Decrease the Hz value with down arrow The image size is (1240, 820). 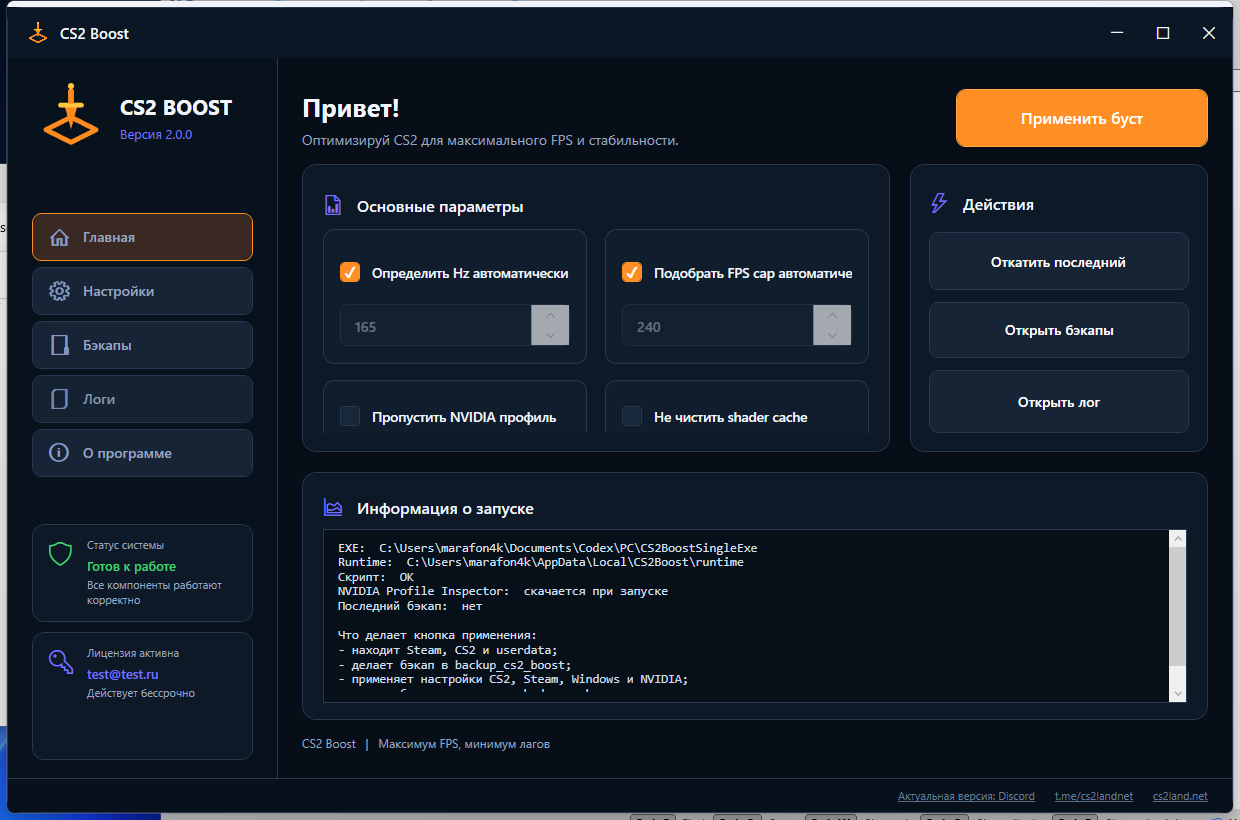tap(550, 336)
